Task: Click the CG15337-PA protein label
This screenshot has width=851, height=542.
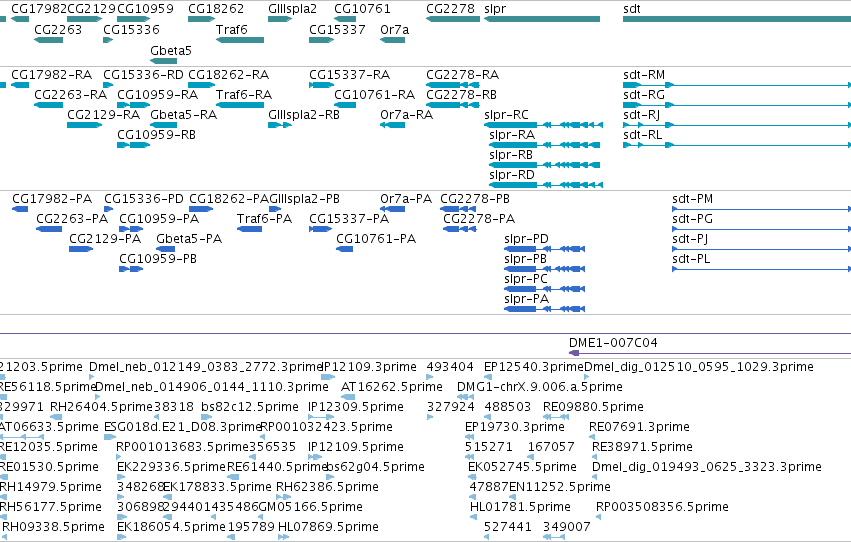Action: [x=349, y=219]
